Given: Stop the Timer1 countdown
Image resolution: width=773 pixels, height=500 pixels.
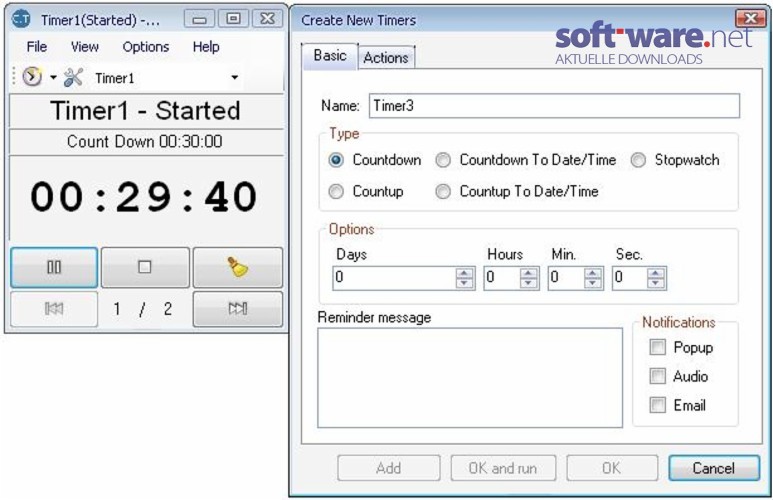Looking at the screenshot, I should tap(145, 267).
